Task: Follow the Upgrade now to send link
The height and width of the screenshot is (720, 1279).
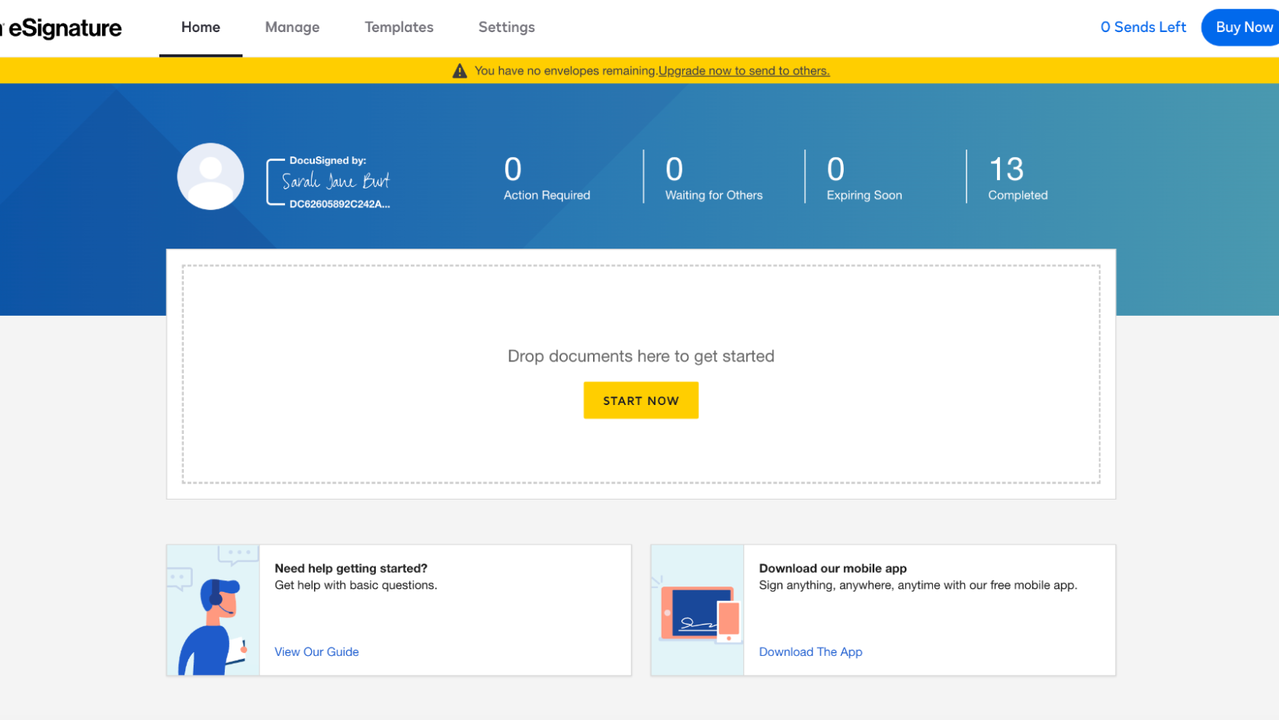Action: coord(743,71)
